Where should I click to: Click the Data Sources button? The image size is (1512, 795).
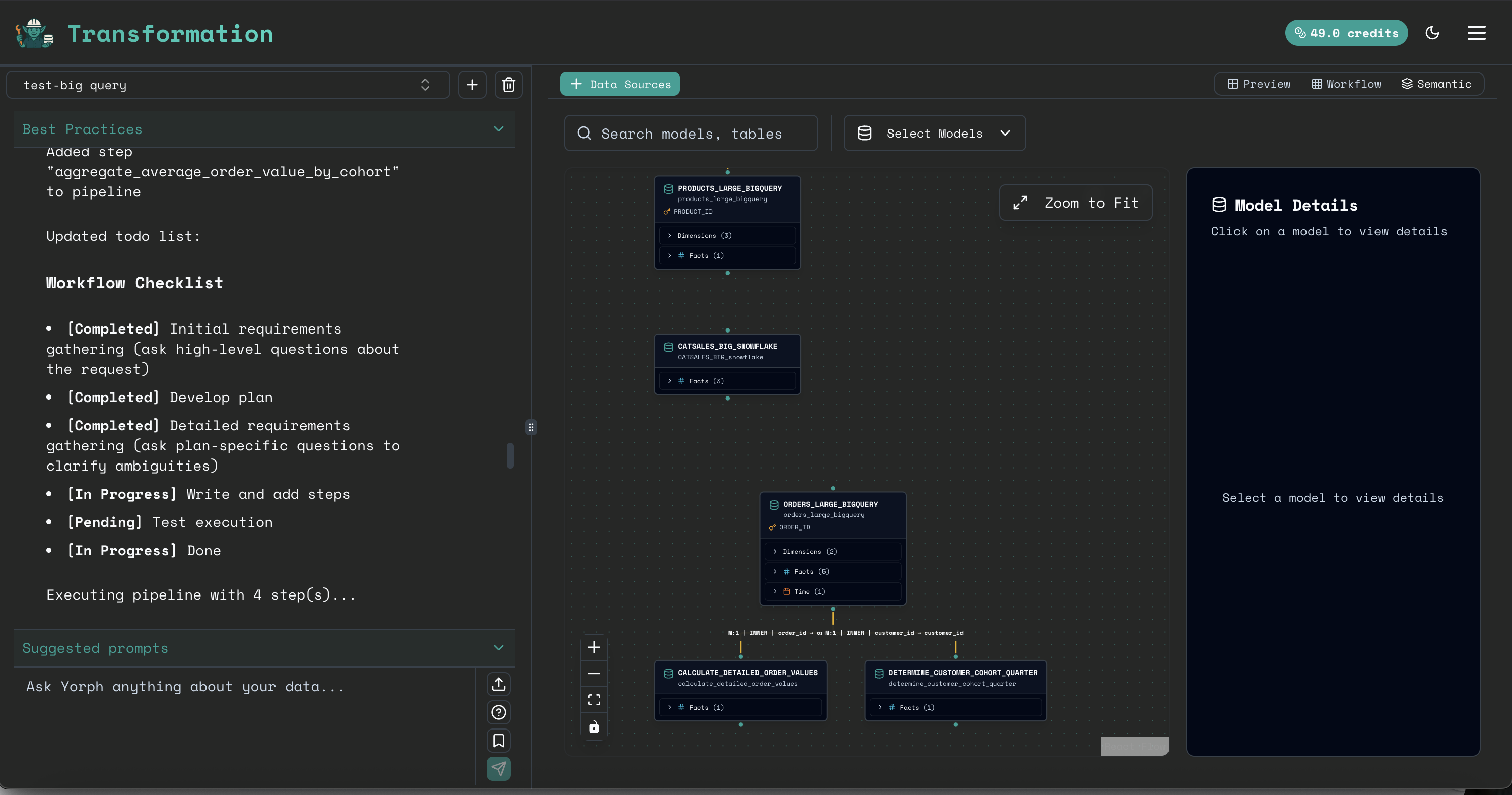620,84
